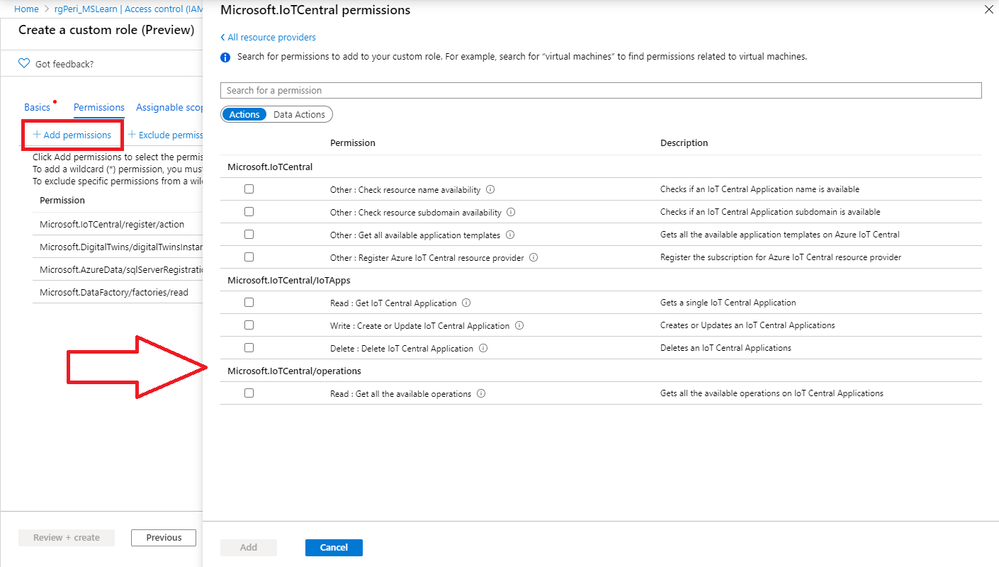
Task: Click info icon beside Get IoT Central Application
Action: click(467, 303)
